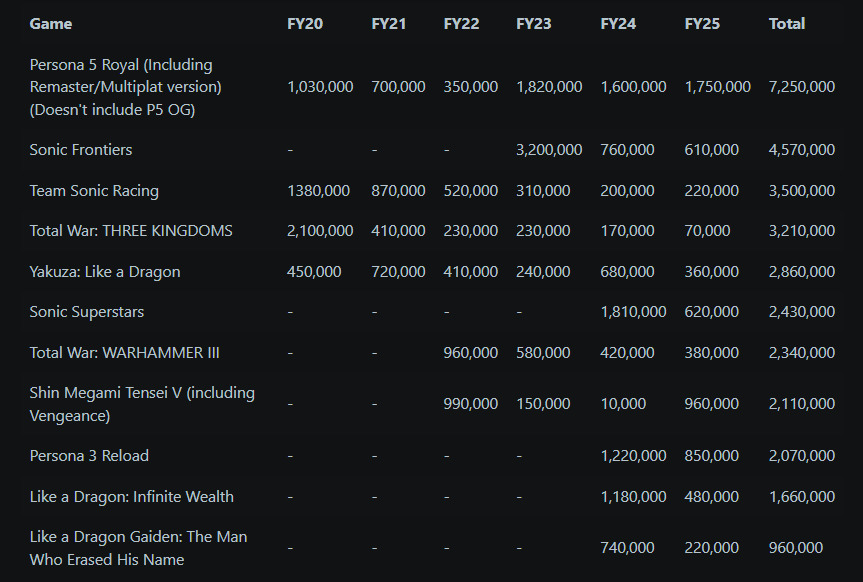Click Shin Megami Tensei V game name
The width and height of the screenshot is (863, 582).
(142, 404)
